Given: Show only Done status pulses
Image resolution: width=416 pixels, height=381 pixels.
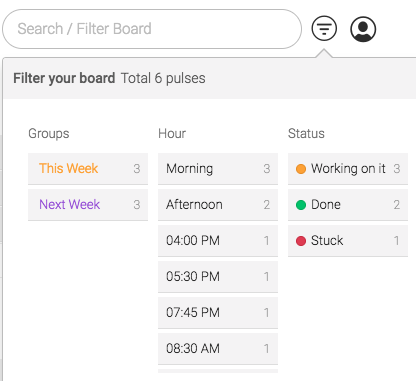Looking at the screenshot, I should tap(348, 205).
